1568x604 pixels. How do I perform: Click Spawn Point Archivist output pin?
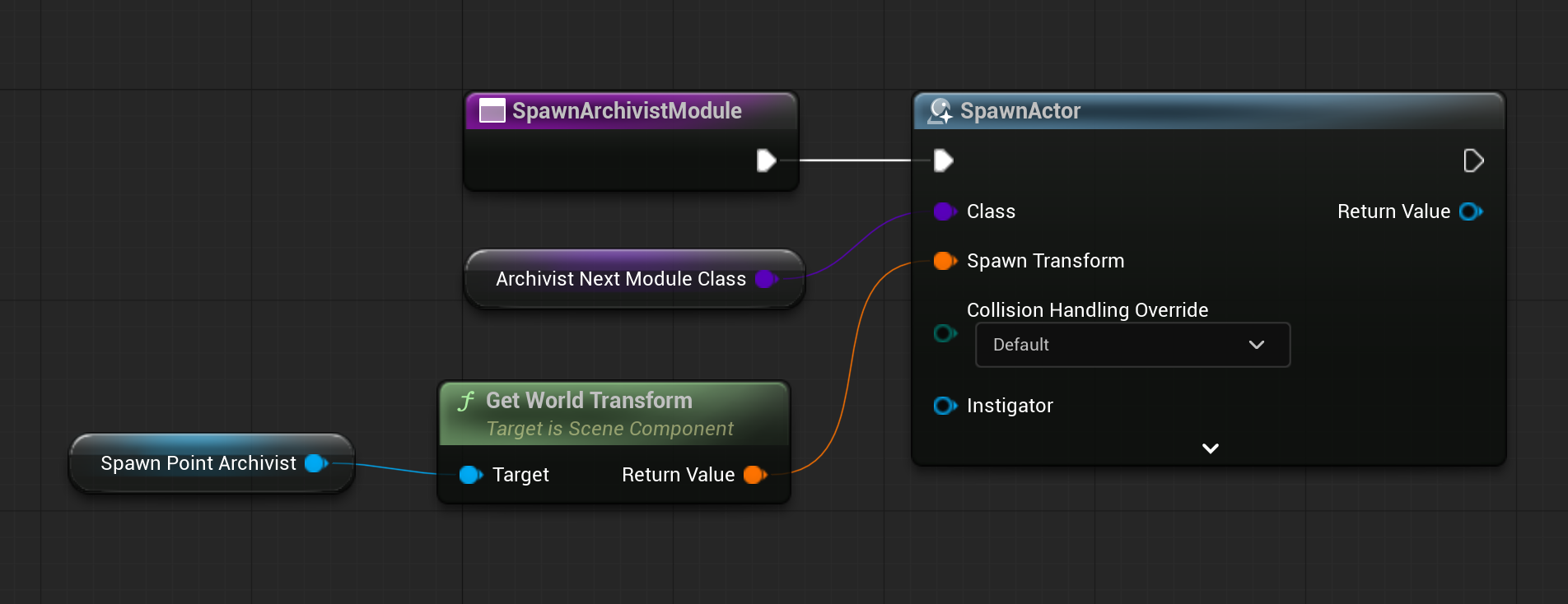(315, 463)
